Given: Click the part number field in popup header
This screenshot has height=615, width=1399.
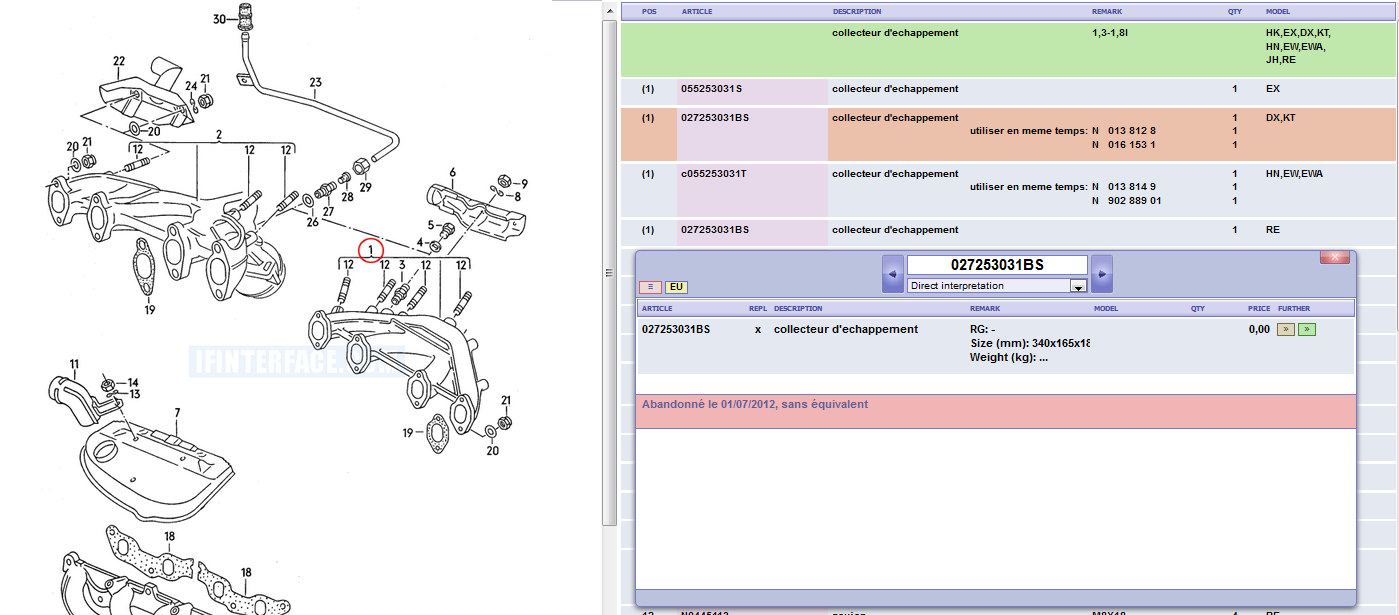Looking at the screenshot, I should [996, 265].
